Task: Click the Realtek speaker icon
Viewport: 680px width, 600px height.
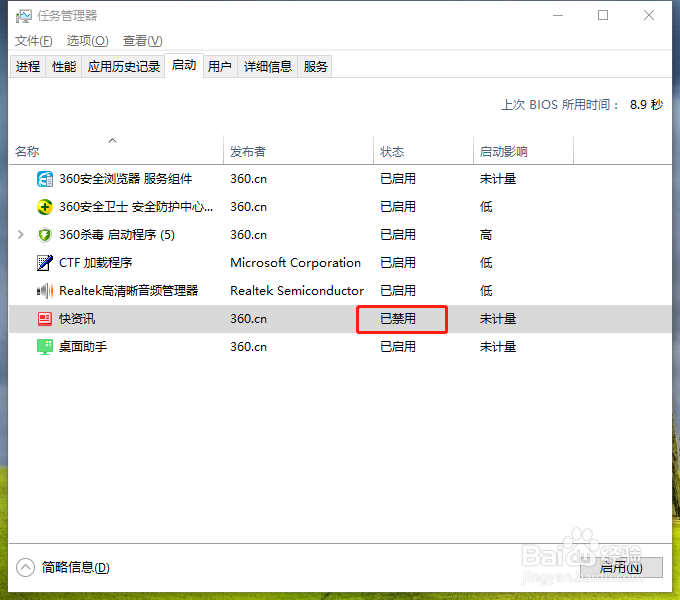Action: coord(45,291)
